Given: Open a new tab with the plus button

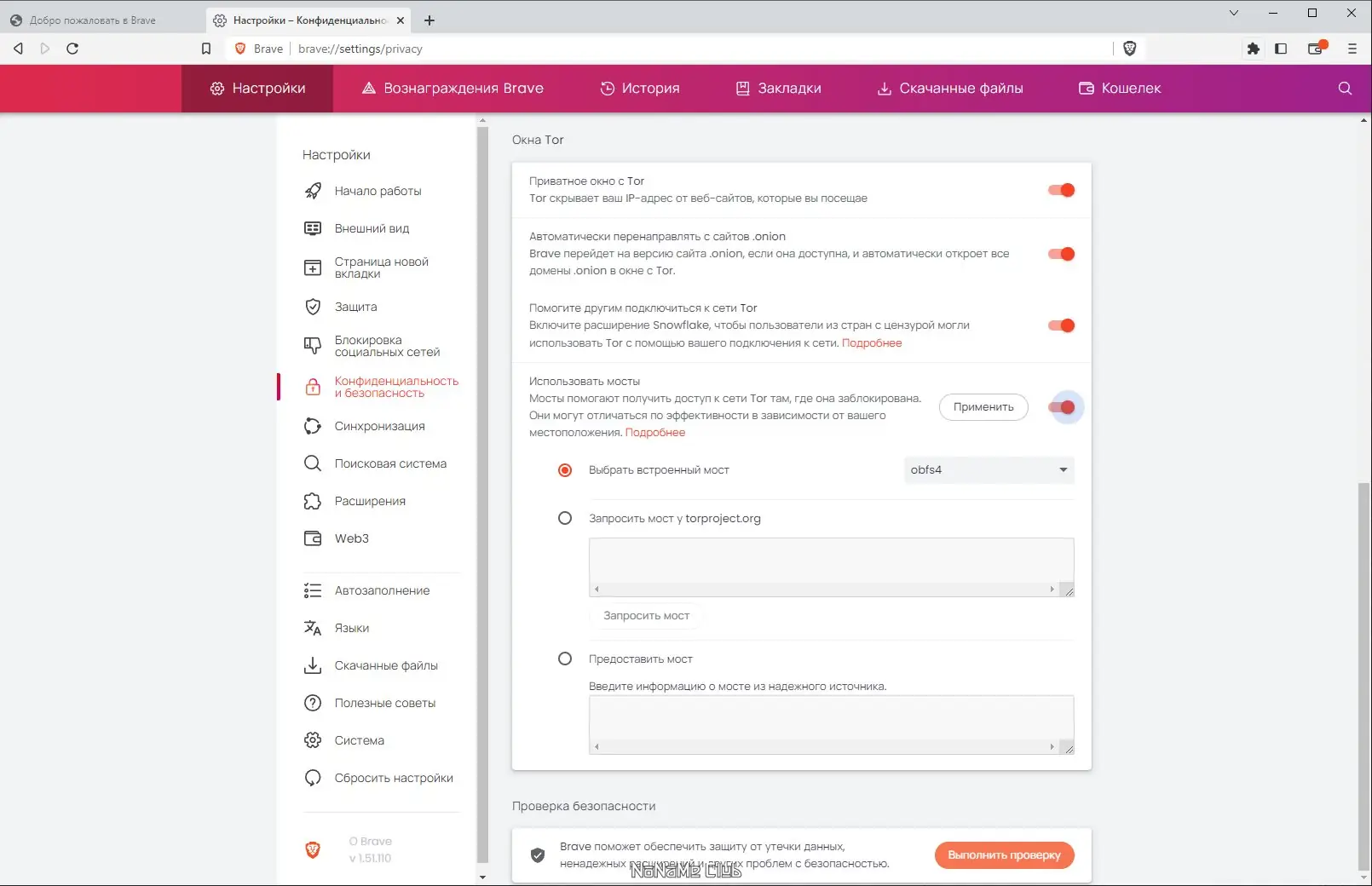Looking at the screenshot, I should [429, 20].
